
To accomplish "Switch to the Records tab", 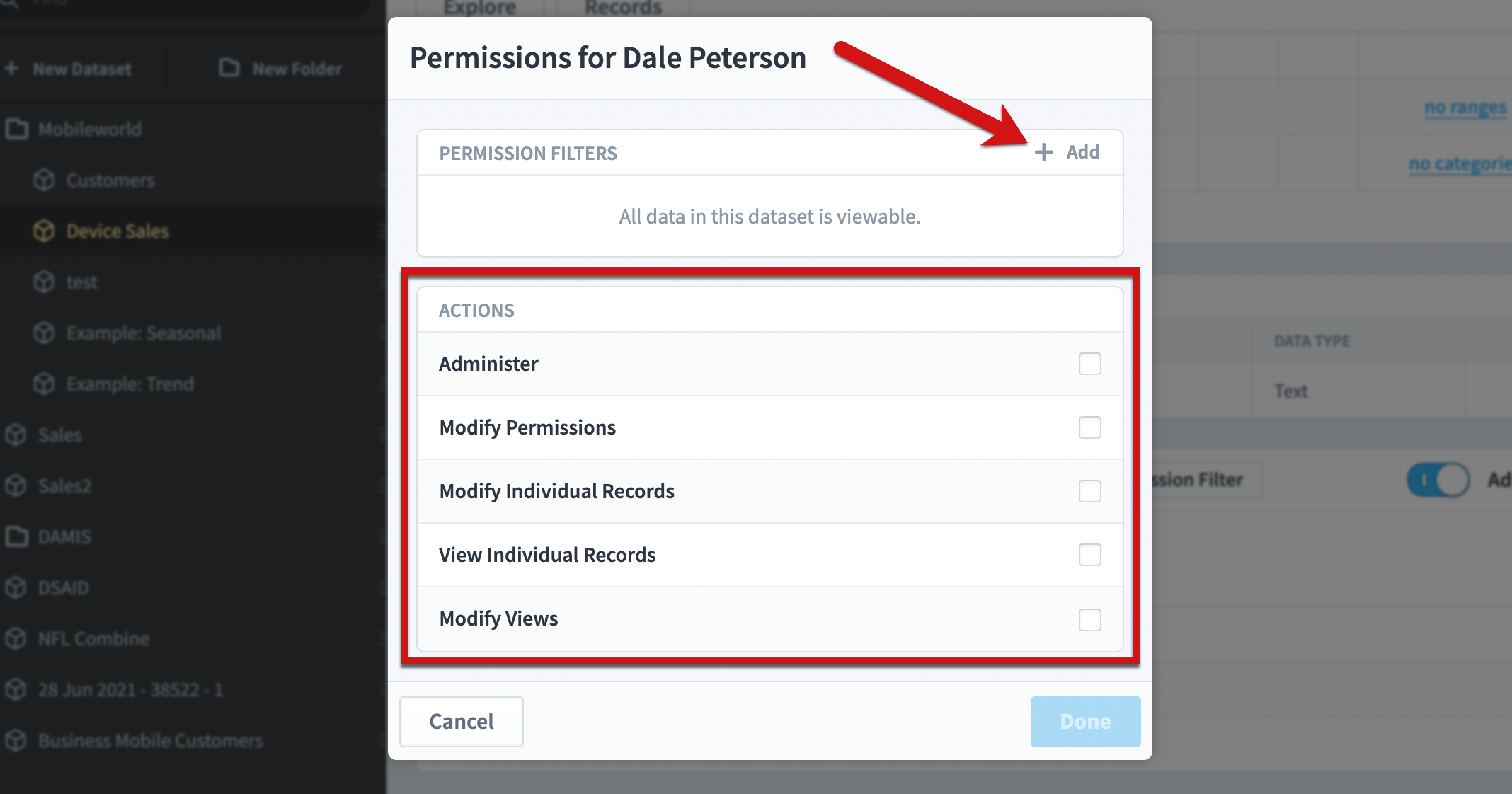I will point(623,8).
